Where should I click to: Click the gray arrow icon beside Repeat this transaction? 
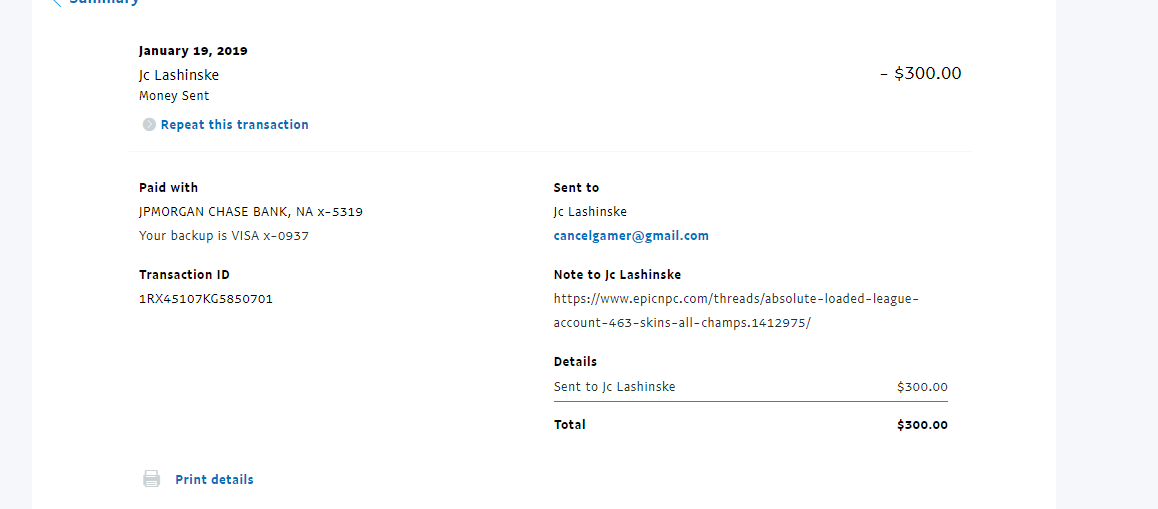coord(149,125)
